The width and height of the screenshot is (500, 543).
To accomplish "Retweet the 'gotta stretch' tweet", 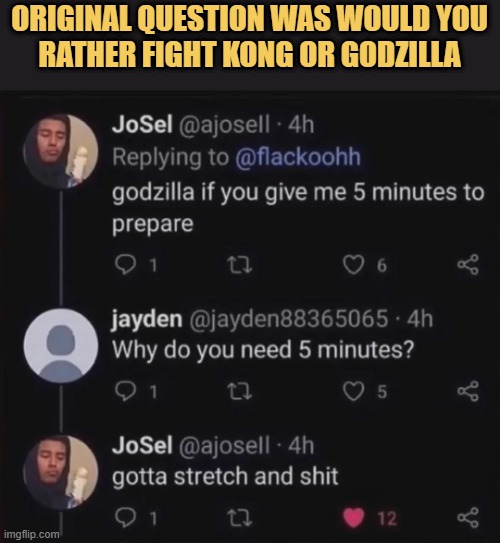I will pos(240,518).
